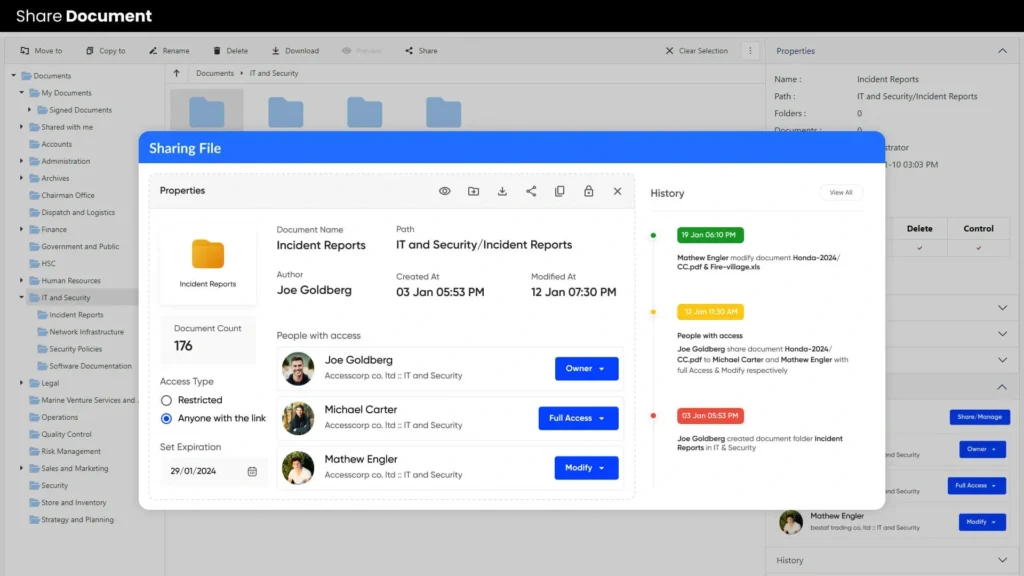Click Move to in the top toolbar
1024x576 pixels.
tap(41, 51)
